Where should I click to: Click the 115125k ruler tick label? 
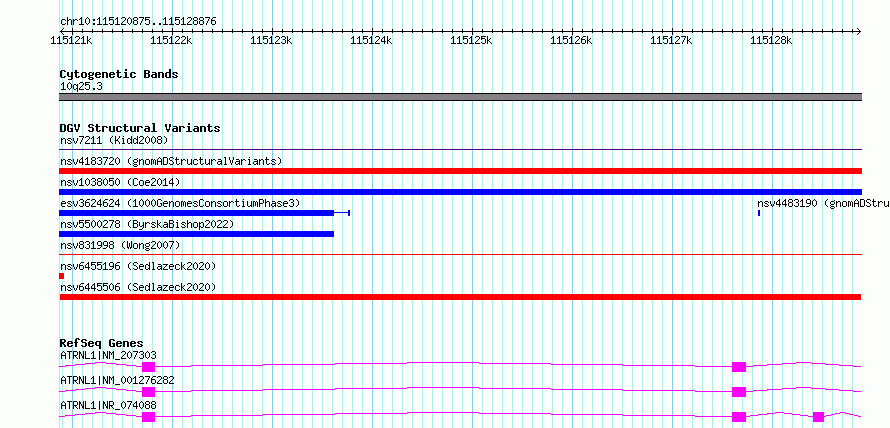[x=472, y=40]
